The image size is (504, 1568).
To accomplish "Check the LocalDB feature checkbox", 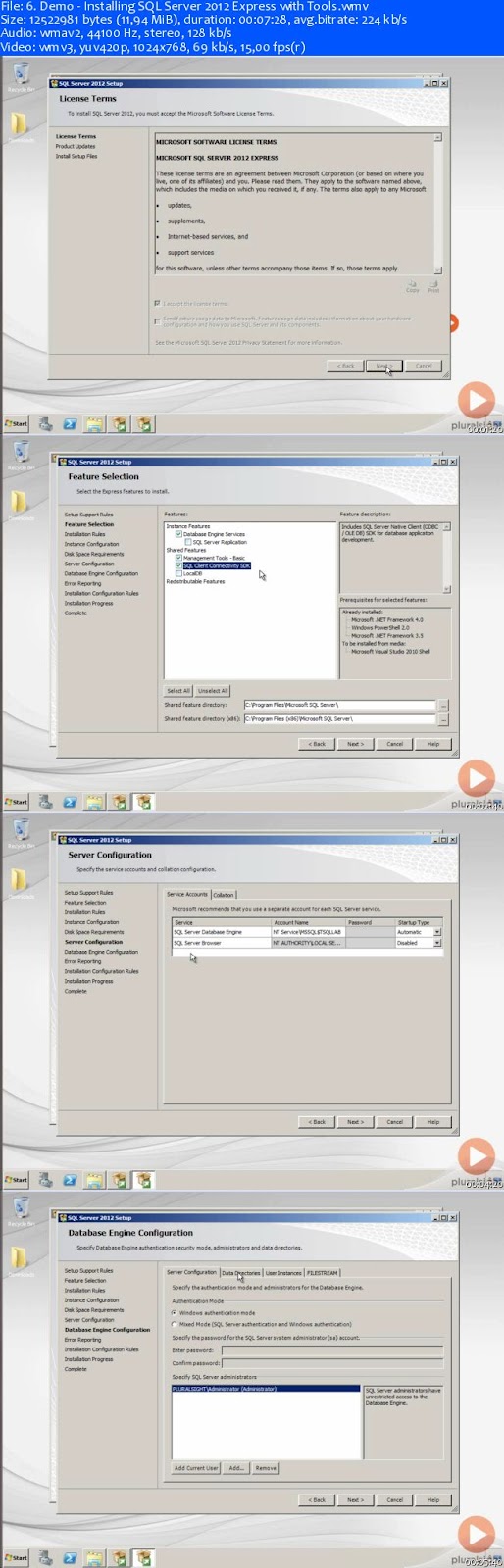I will 179,573.
